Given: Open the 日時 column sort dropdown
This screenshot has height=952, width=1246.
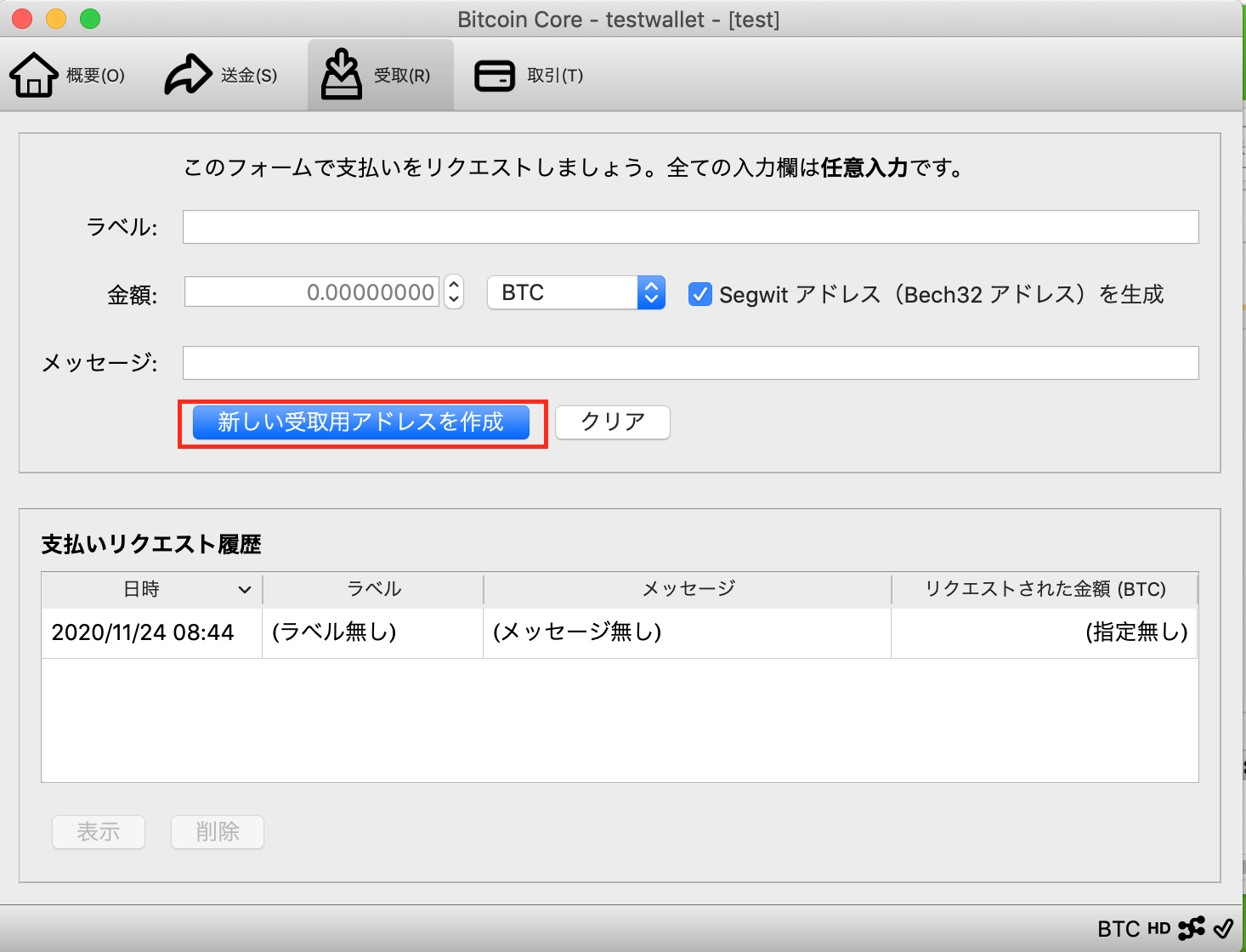Looking at the screenshot, I should pyautogui.click(x=246, y=589).
